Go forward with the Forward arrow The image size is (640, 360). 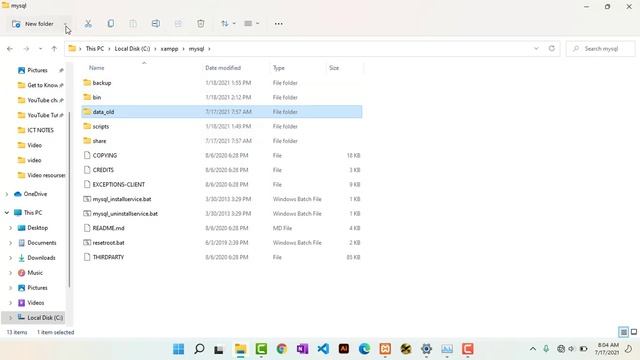coord(26,49)
